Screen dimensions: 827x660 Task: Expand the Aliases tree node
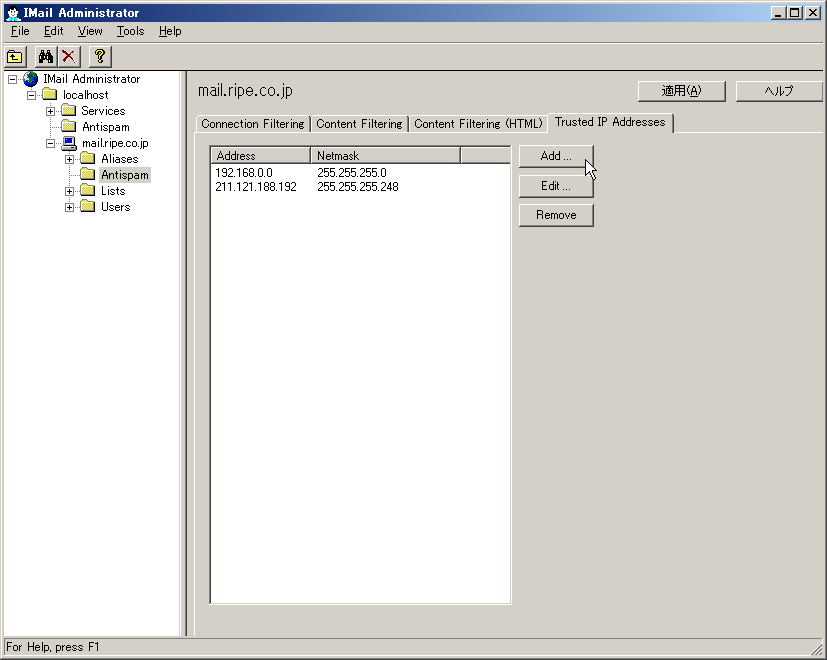[x=70, y=159]
